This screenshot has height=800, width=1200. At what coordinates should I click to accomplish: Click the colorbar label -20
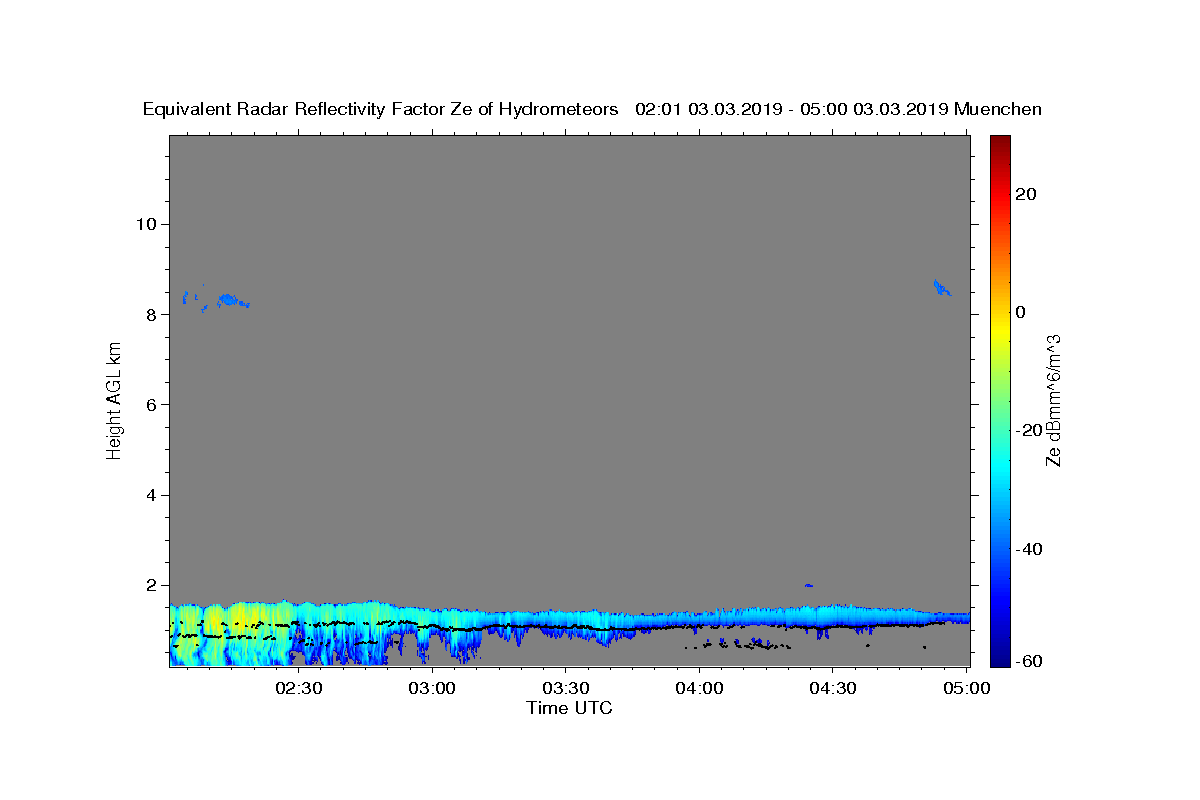click(x=1028, y=430)
